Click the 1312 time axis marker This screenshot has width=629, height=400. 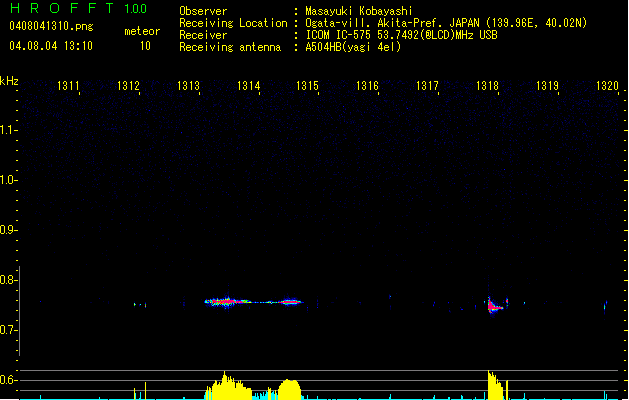(128, 86)
